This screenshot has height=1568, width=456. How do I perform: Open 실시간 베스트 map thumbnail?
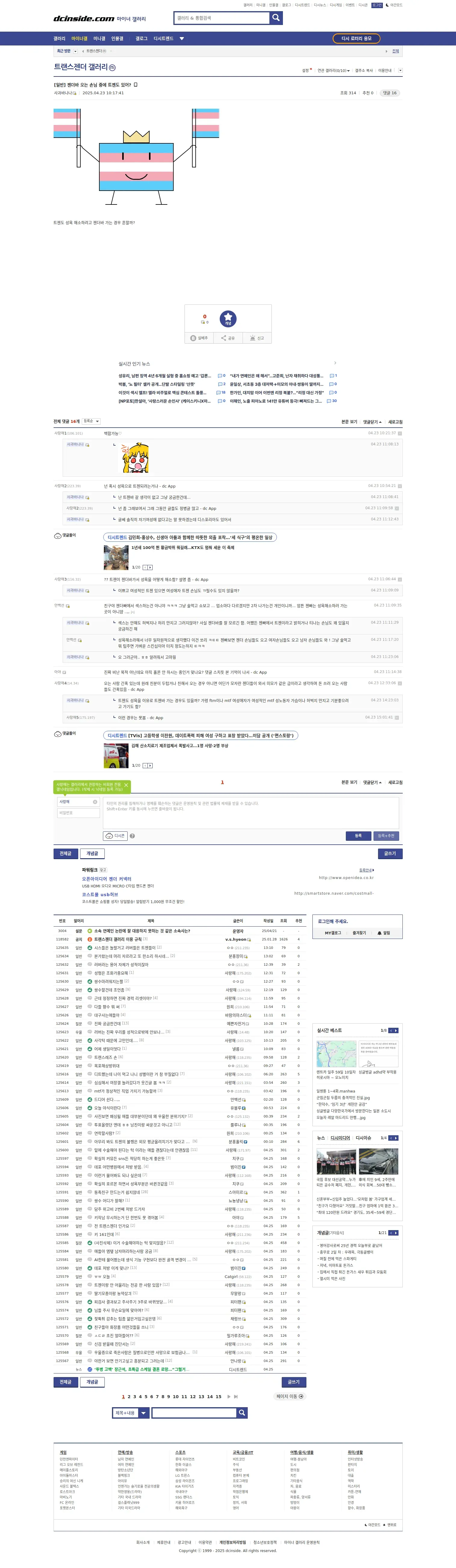pyautogui.click(x=336, y=1054)
